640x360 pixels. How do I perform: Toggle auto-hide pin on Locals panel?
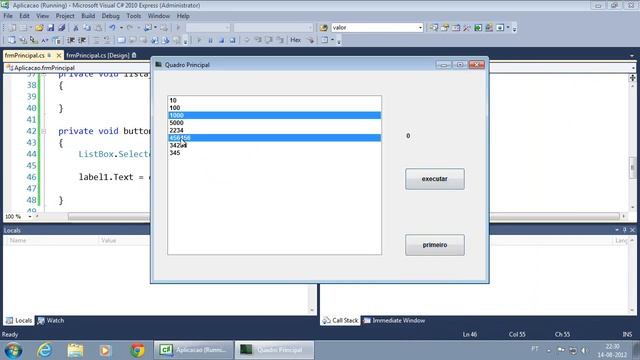coord(624,230)
